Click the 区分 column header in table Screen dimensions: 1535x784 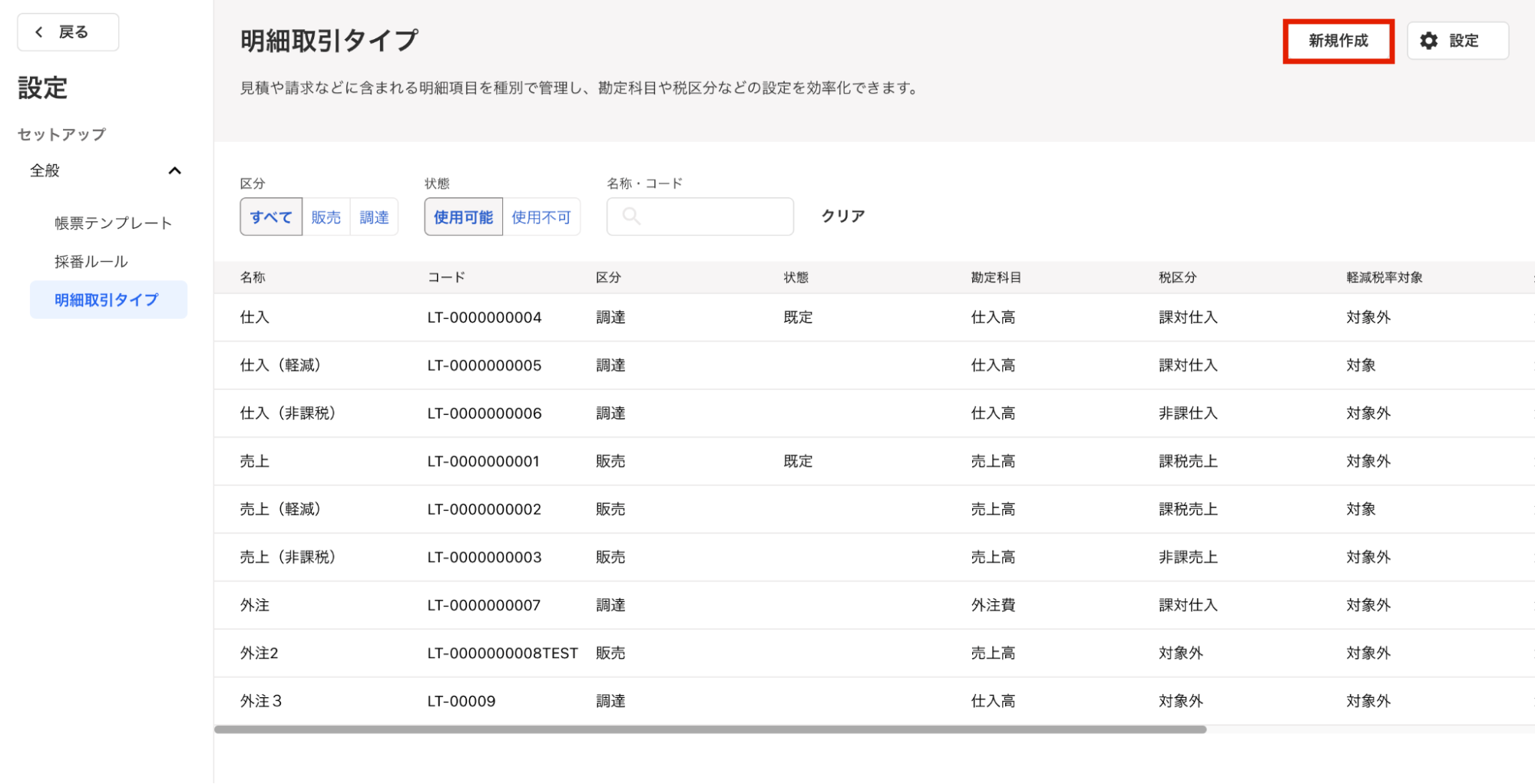(x=608, y=277)
